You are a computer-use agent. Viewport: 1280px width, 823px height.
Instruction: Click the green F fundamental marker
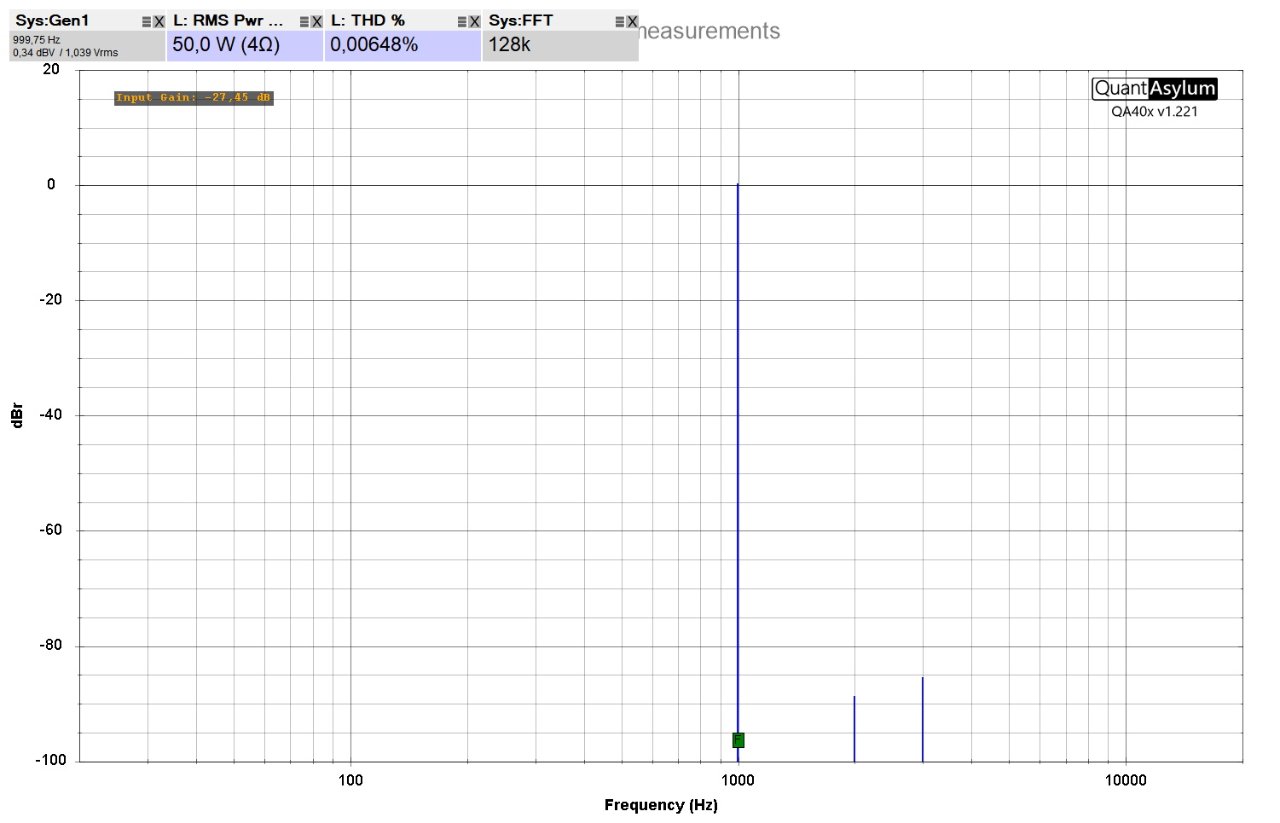(x=738, y=740)
